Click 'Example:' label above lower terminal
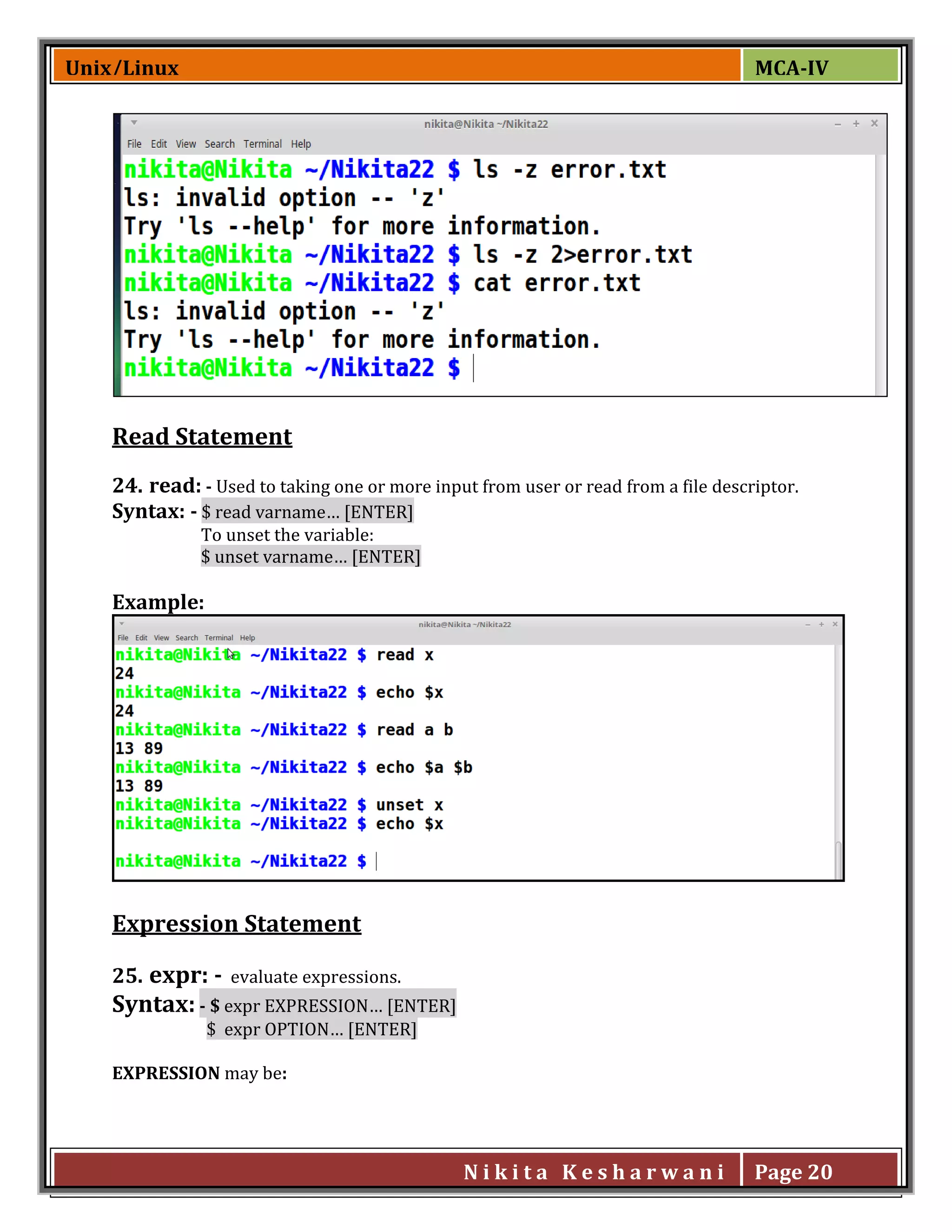Viewport: 952px width, 1232px height. pyautogui.click(x=158, y=602)
